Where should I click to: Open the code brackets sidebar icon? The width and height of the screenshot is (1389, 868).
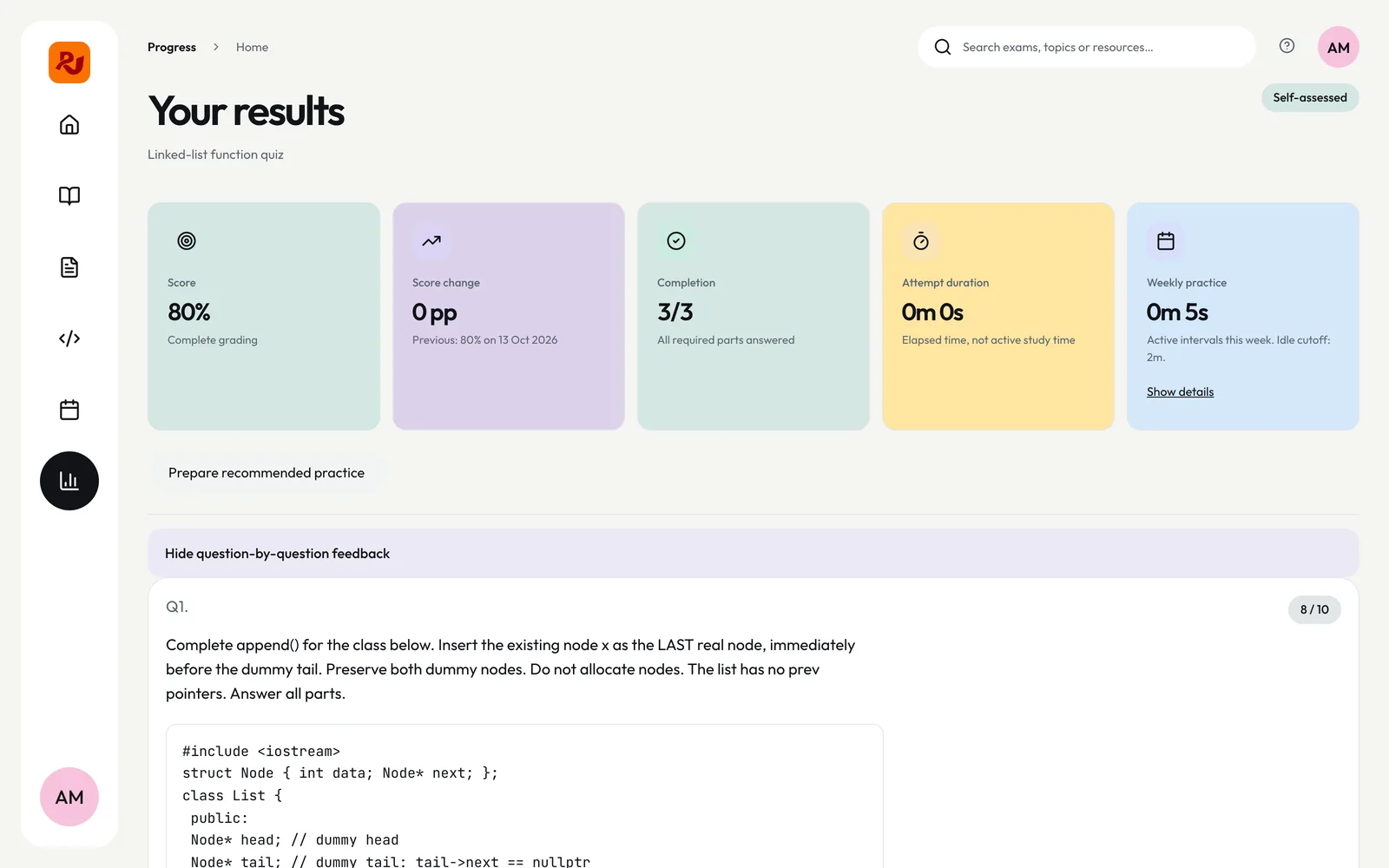point(69,339)
